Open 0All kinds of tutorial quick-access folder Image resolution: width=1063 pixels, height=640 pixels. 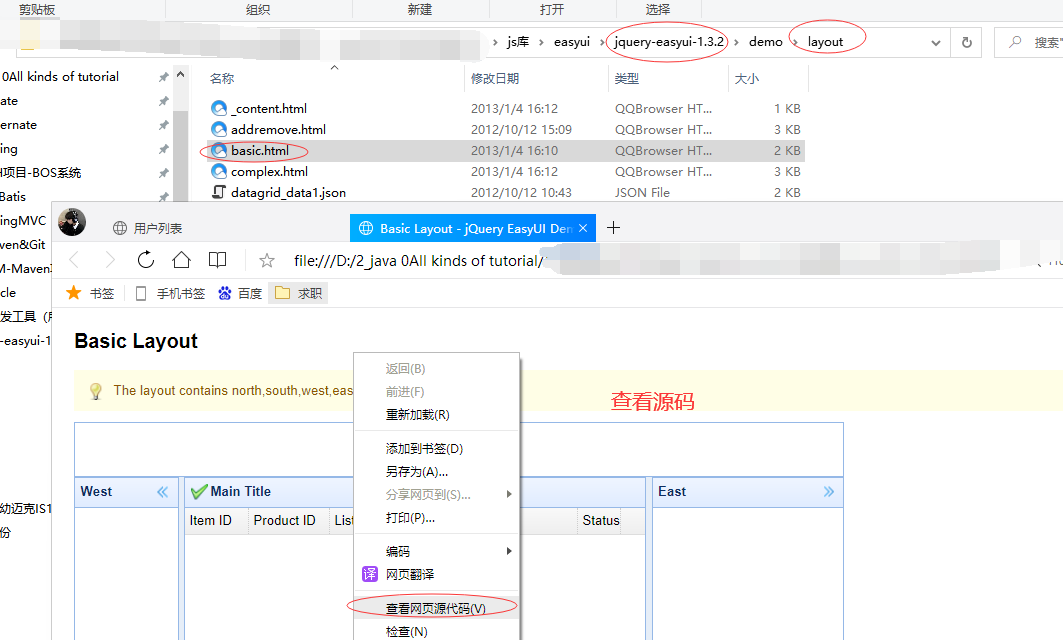click(x=60, y=77)
